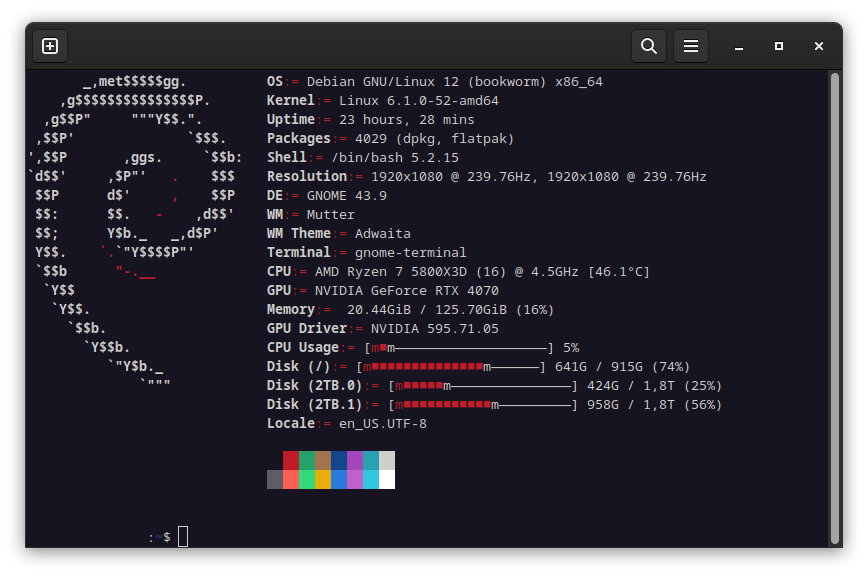The width and height of the screenshot is (868, 576).
Task: Click the '5%' CPU usage value
Action: [571, 348]
